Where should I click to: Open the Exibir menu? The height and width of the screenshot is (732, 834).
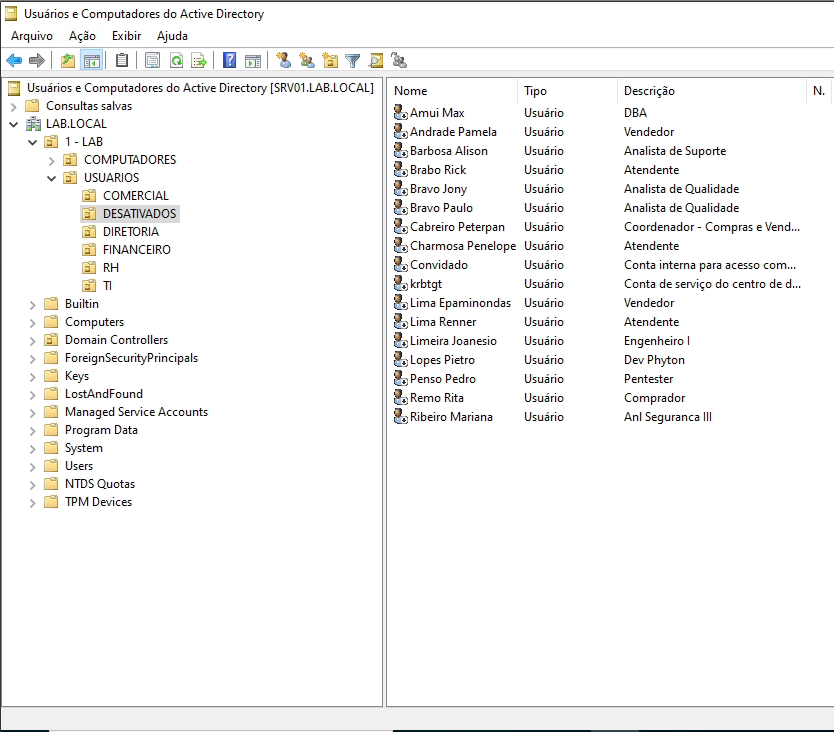point(127,36)
